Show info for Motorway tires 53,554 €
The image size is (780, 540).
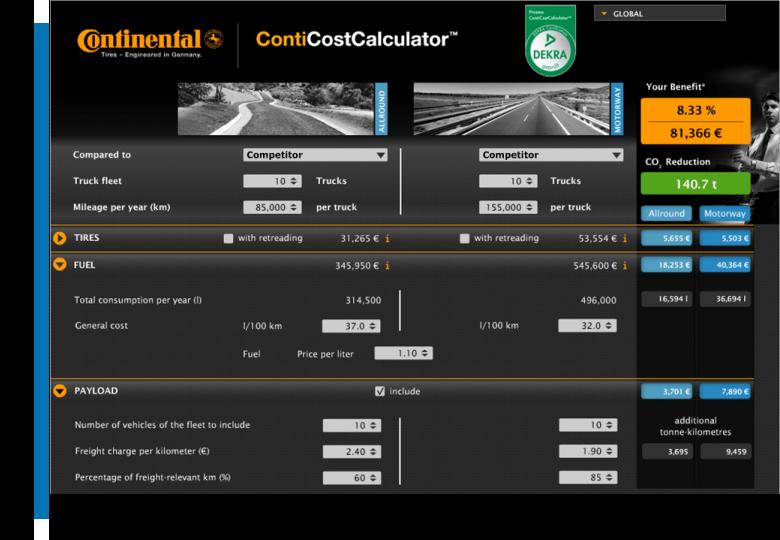[x=625, y=239]
